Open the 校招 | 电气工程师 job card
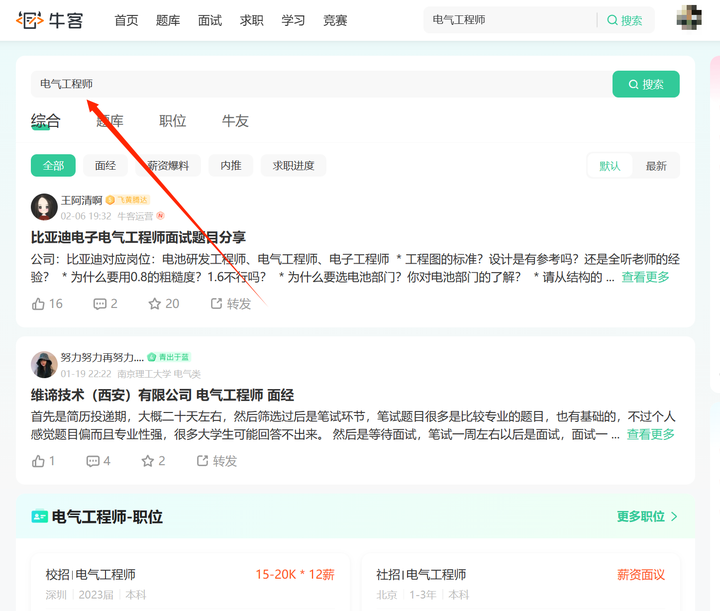 click(x=190, y=583)
